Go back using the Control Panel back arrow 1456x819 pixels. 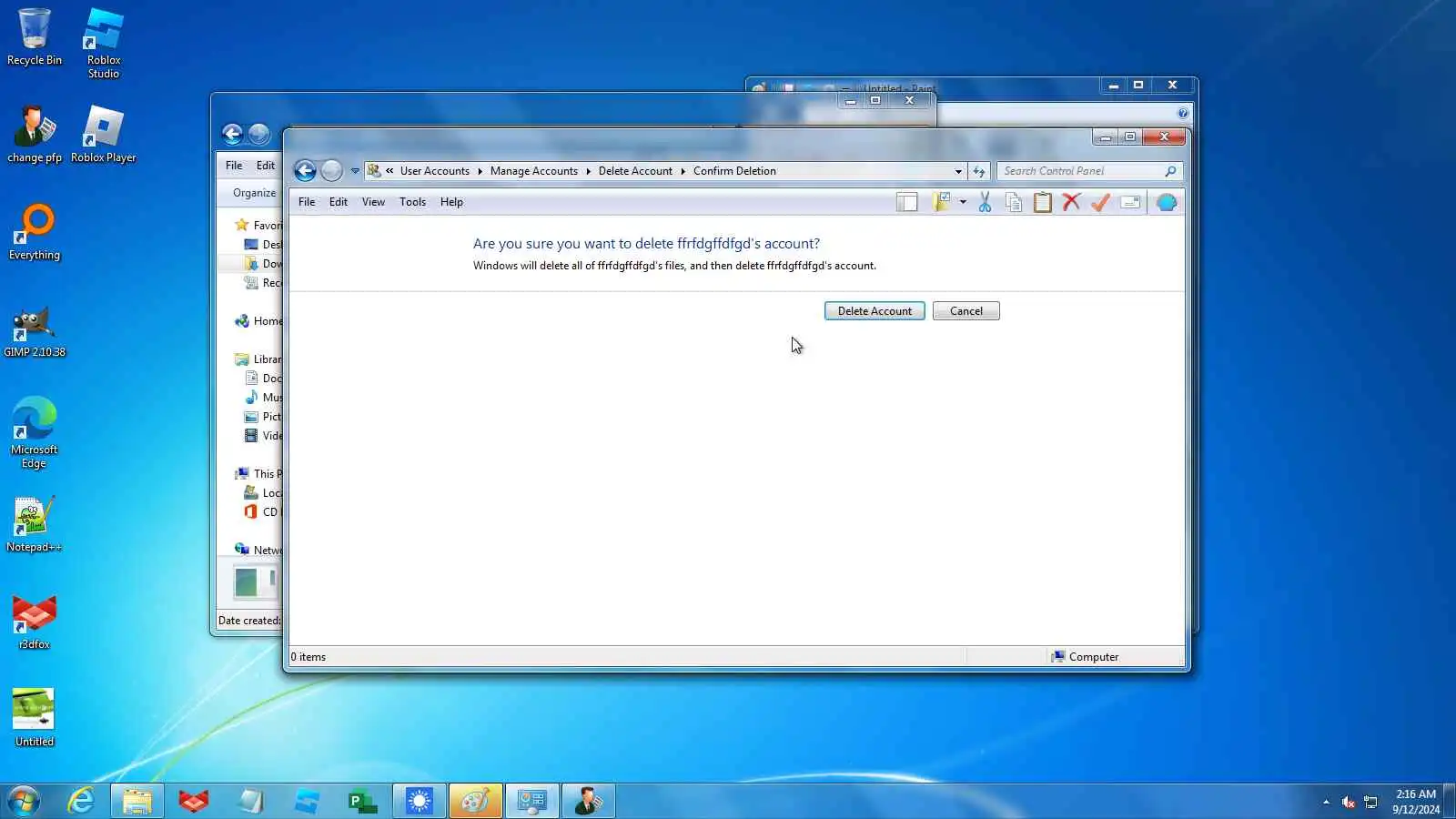point(306,171)
